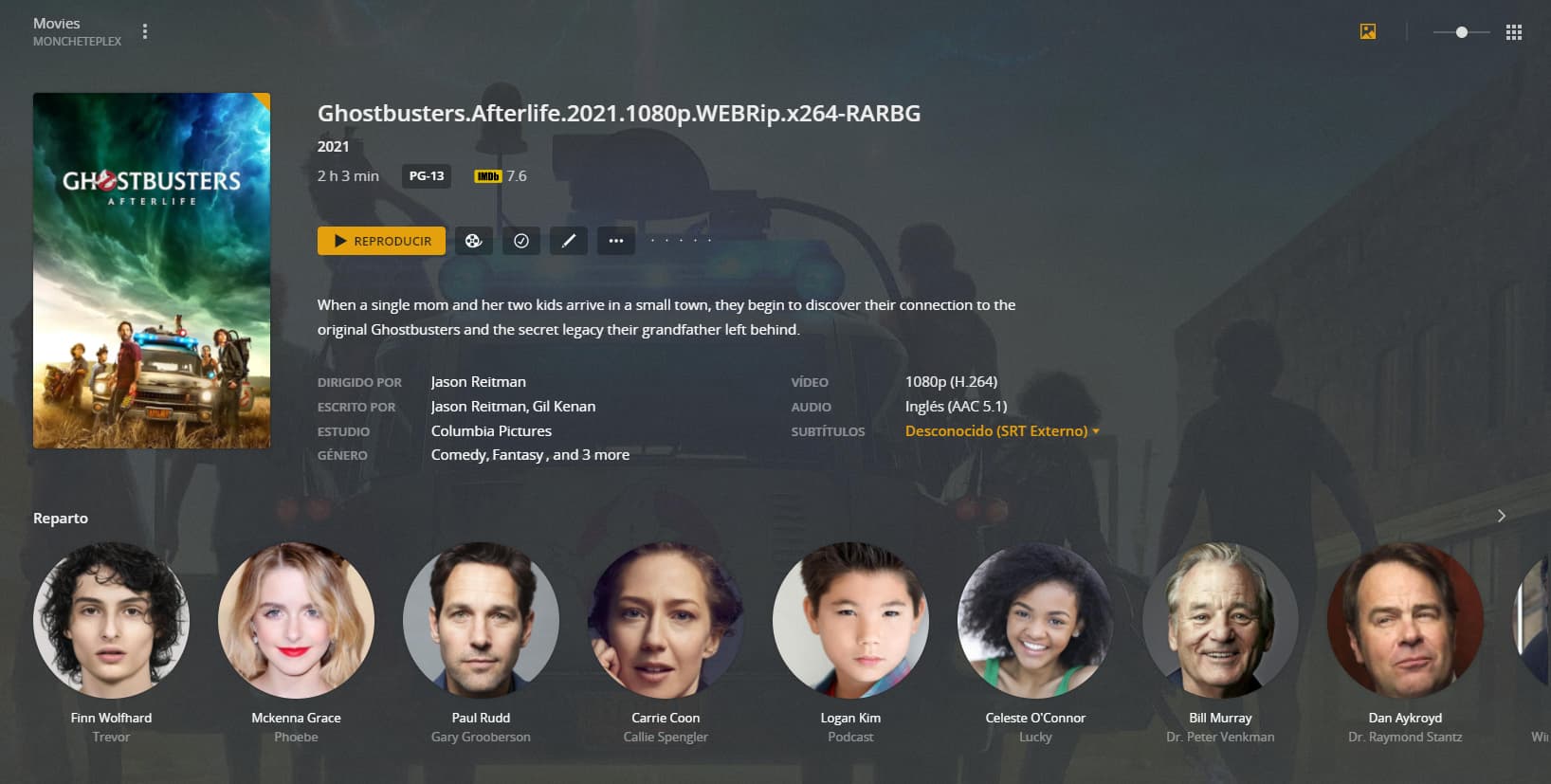The width and height of the screenshot is (1551, 784).
Task: Click Carrie Coon's role Callie Spengler
Action: click(666, 737)
